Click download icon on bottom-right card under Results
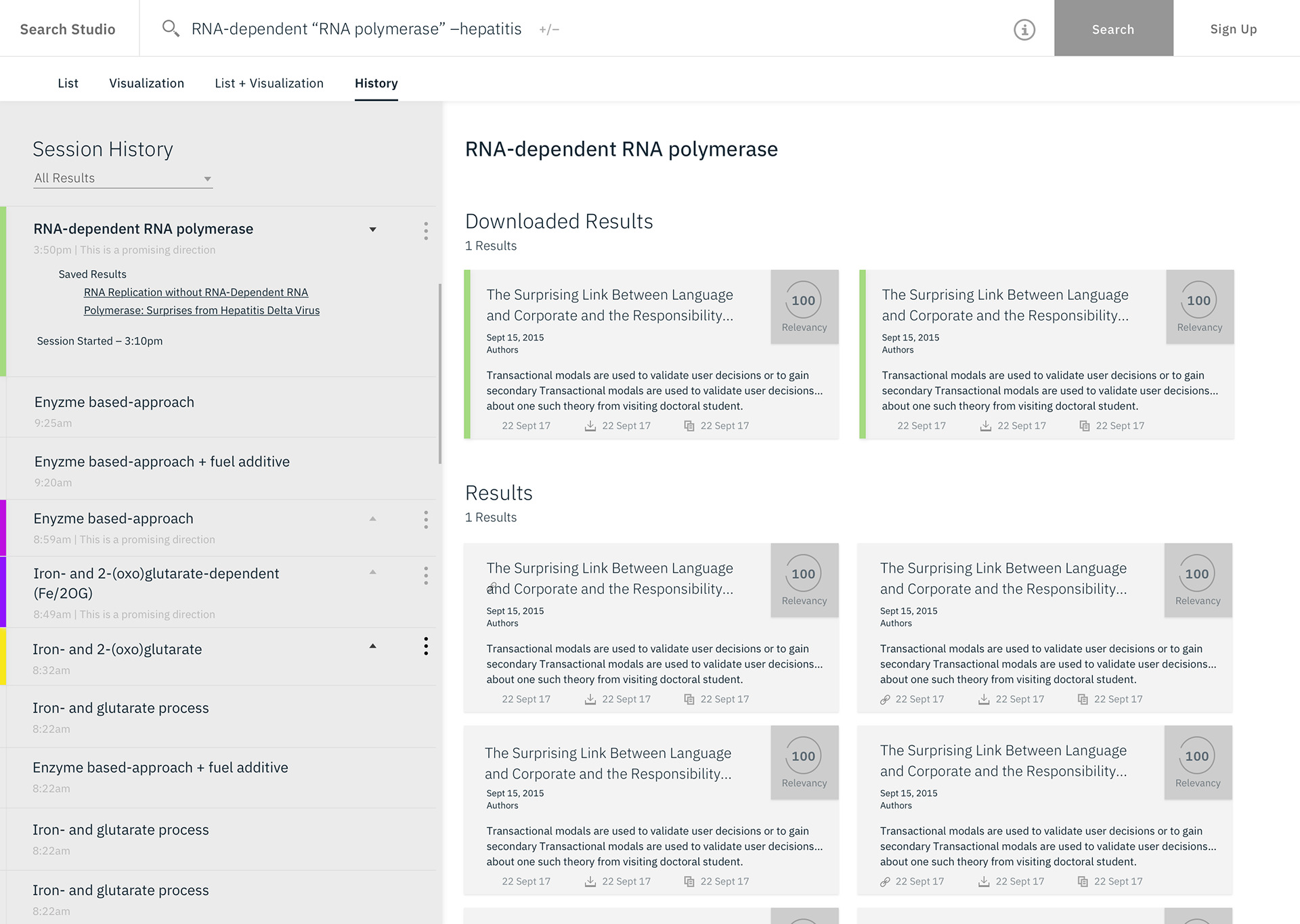1300x924 pixels. (984, 881)
